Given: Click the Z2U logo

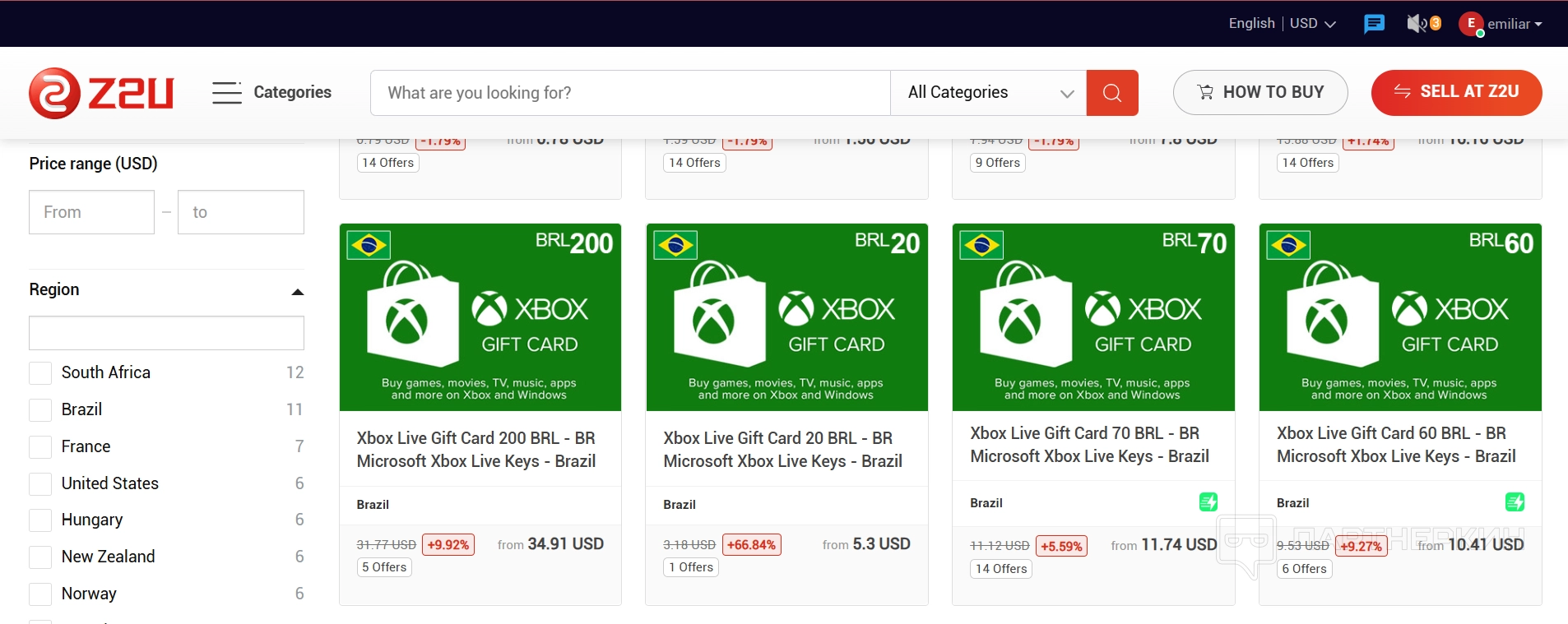Looking at the screenshot, I should pos(101,93).
